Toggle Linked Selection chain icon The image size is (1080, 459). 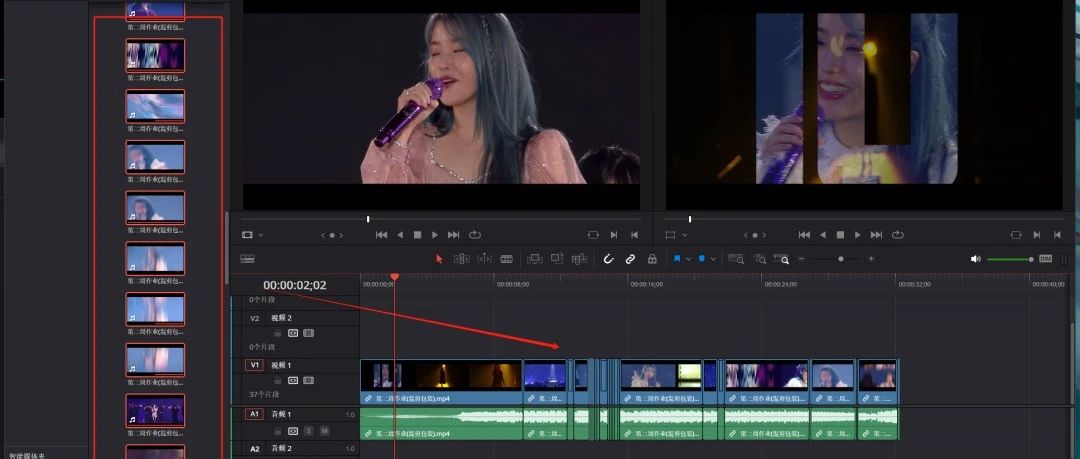(x=630, y=259)
